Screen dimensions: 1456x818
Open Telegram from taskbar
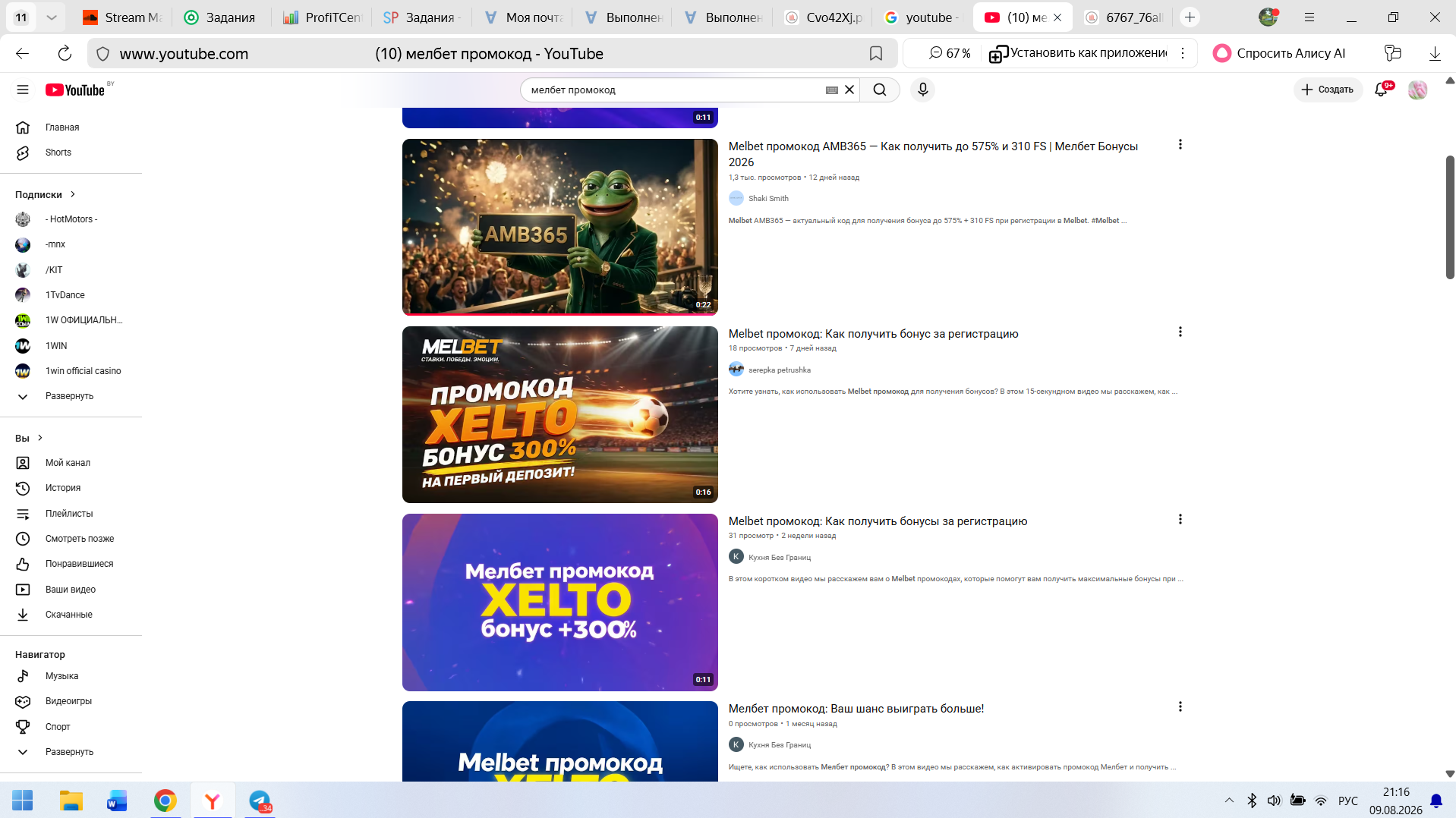pos(260,801)
